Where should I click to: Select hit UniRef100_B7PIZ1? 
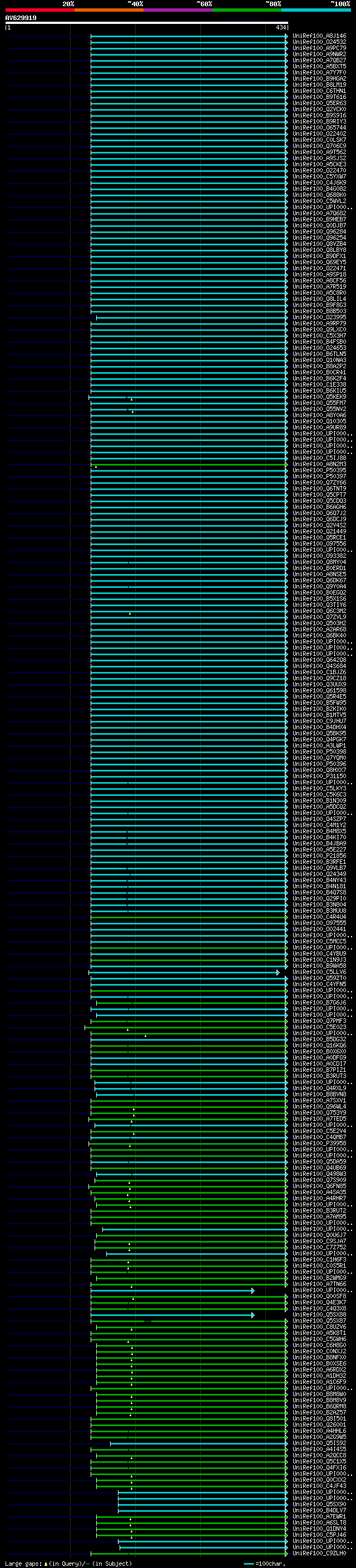click(x=319, y=1070)
